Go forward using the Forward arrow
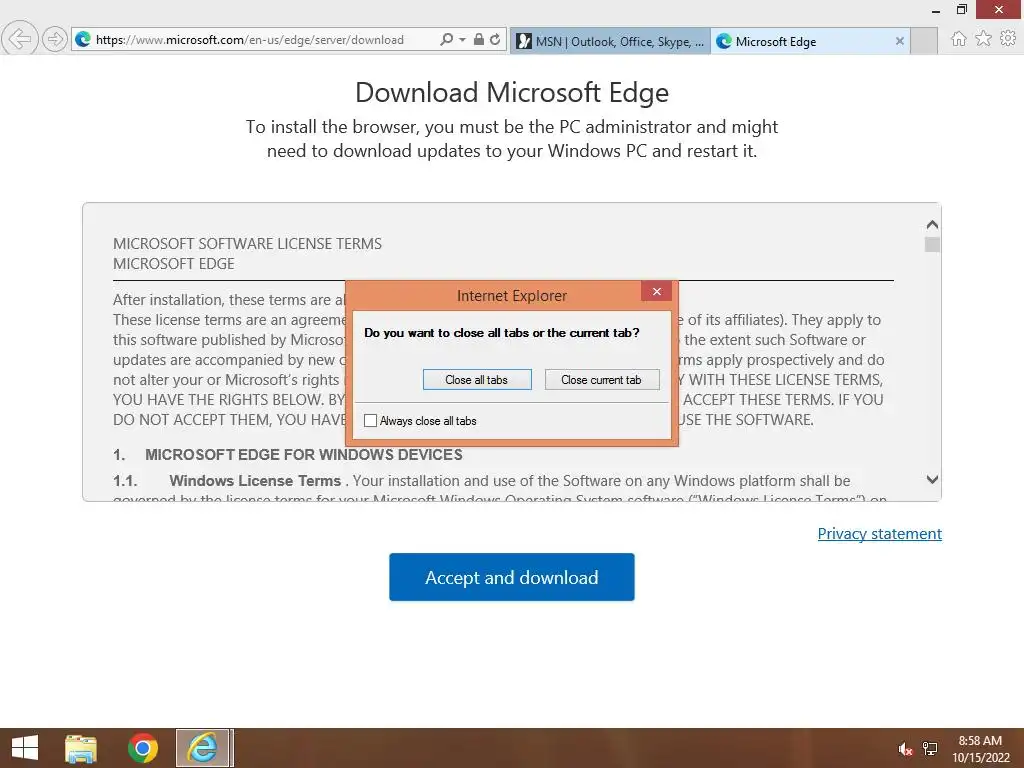 point(55,39)
